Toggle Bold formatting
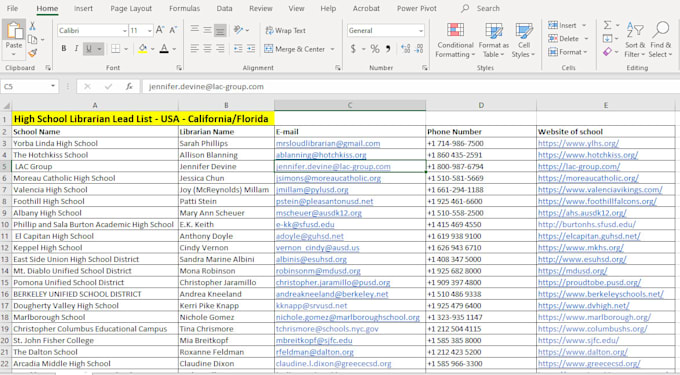The width and height of the screenshot is (680, 375). point(64,49)
